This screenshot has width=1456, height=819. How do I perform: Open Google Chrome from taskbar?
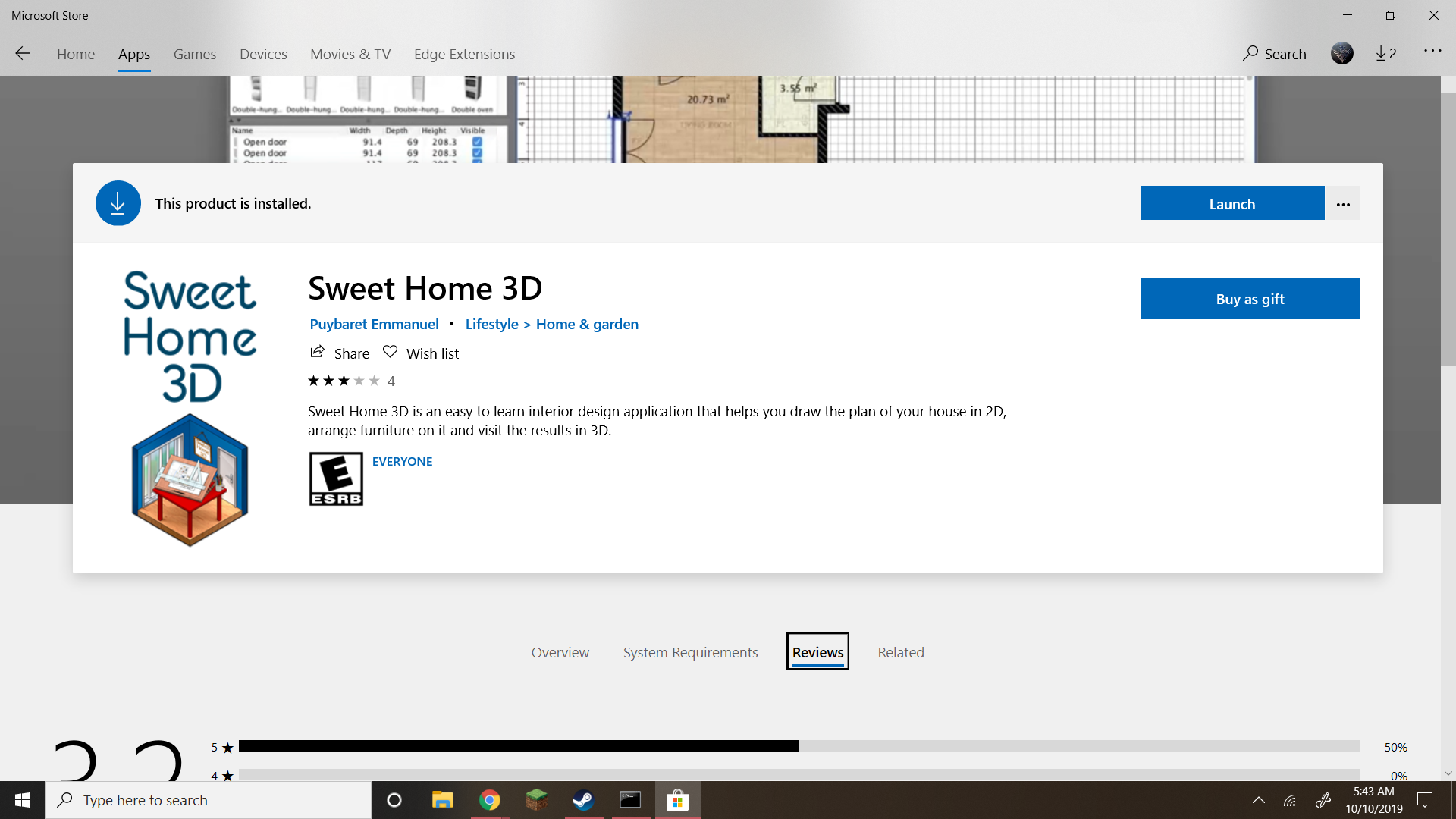490,800
